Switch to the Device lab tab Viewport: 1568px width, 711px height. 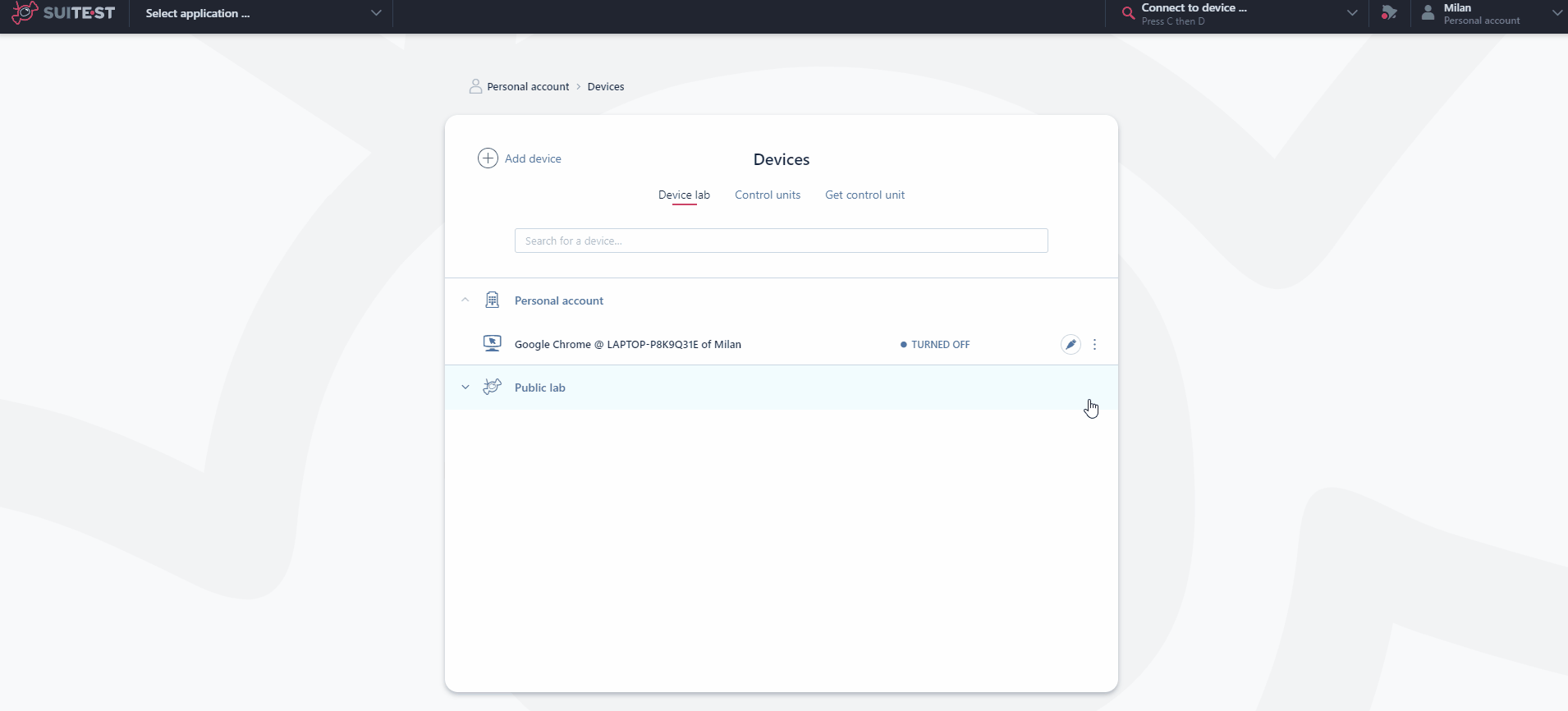[x=684, y=195]
